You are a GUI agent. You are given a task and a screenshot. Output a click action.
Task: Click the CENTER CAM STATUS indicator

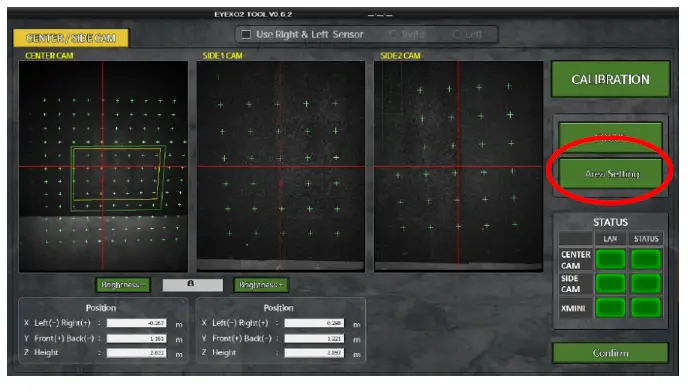click(645, 259)
